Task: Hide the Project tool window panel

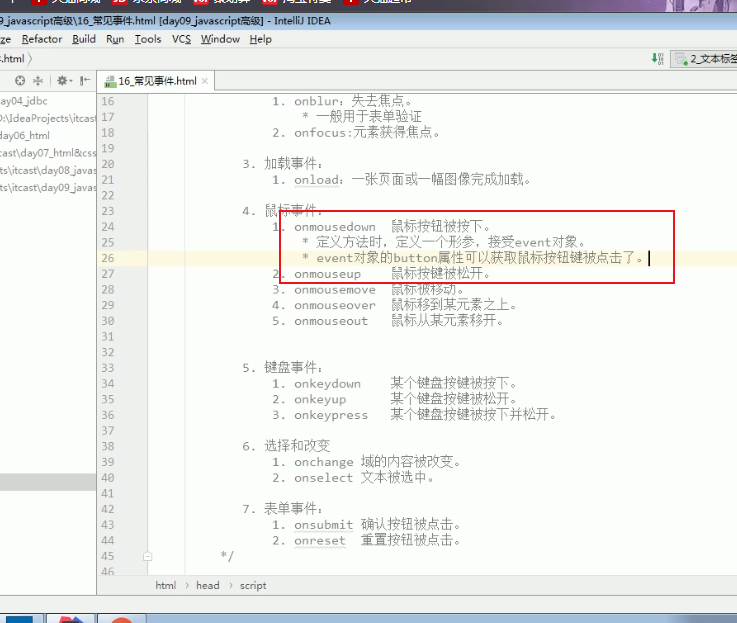Action: click(85, 81)
